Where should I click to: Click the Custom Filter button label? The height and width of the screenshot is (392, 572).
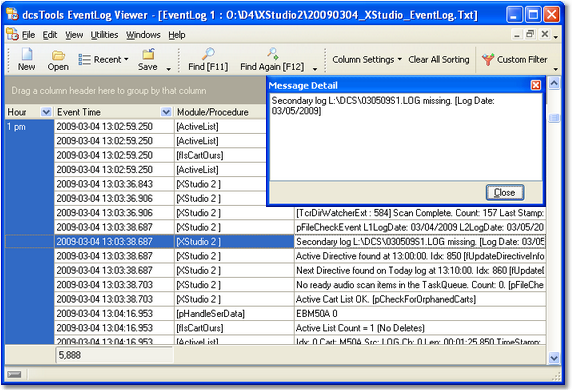tap(522, 59)
